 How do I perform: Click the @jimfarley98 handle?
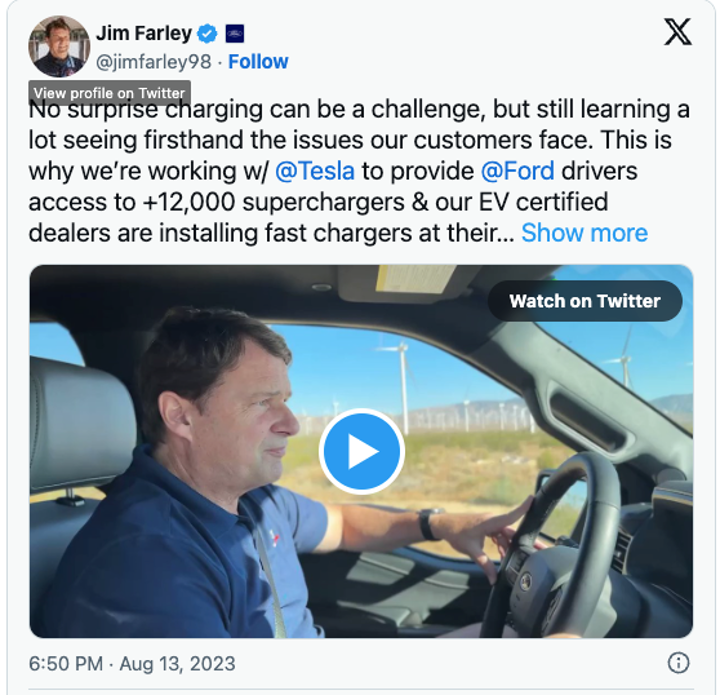[155, 62]
